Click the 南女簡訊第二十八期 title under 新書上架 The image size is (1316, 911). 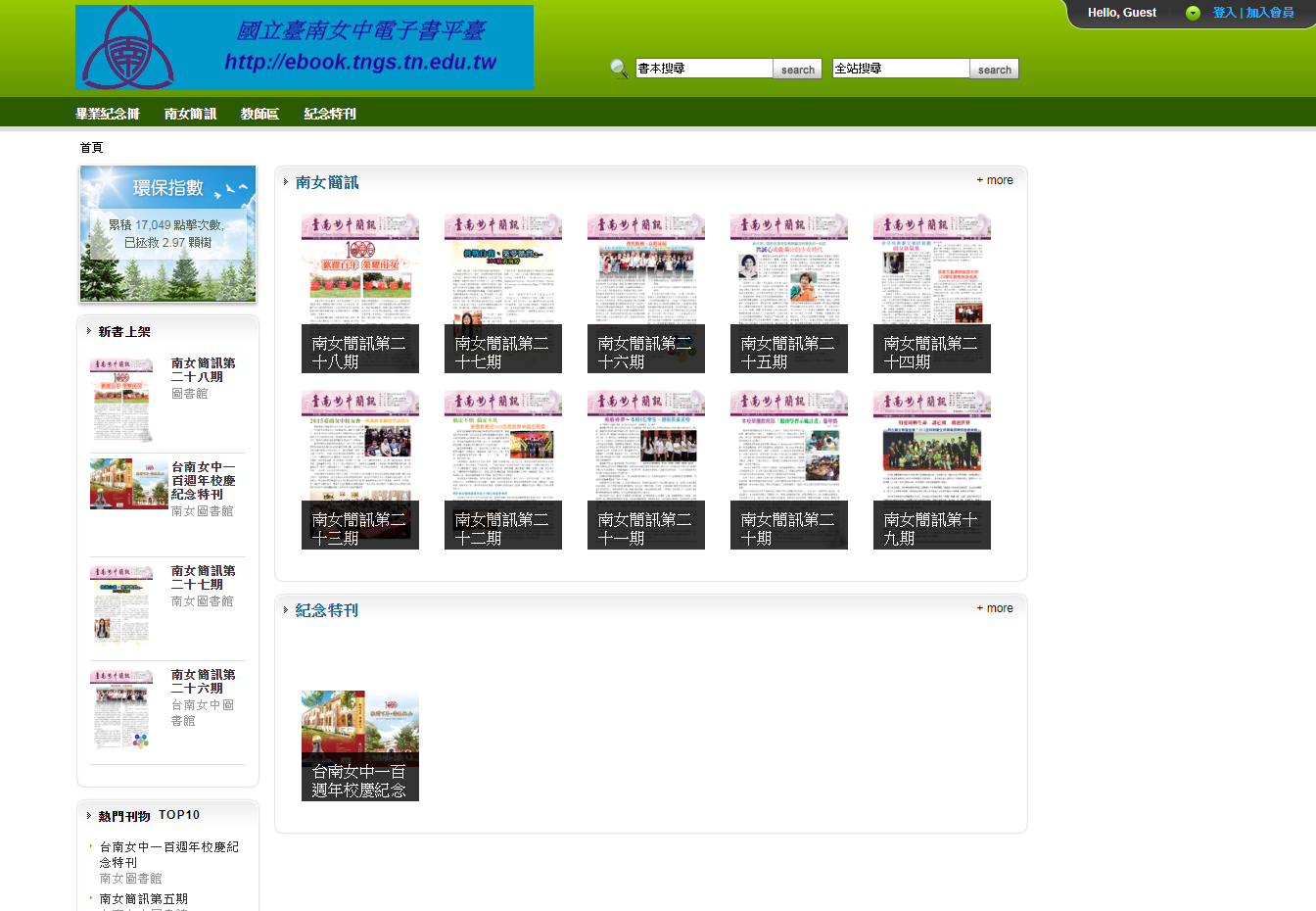204,370
